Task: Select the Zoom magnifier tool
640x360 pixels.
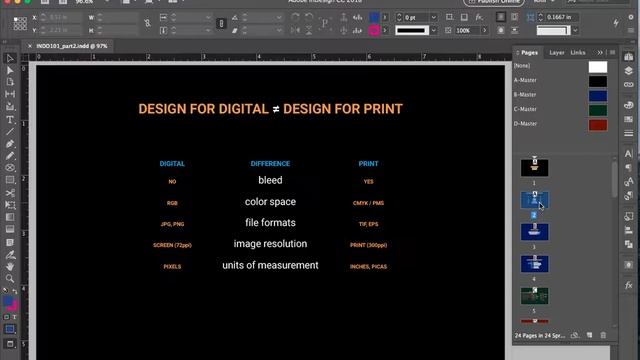Action: 10,279
